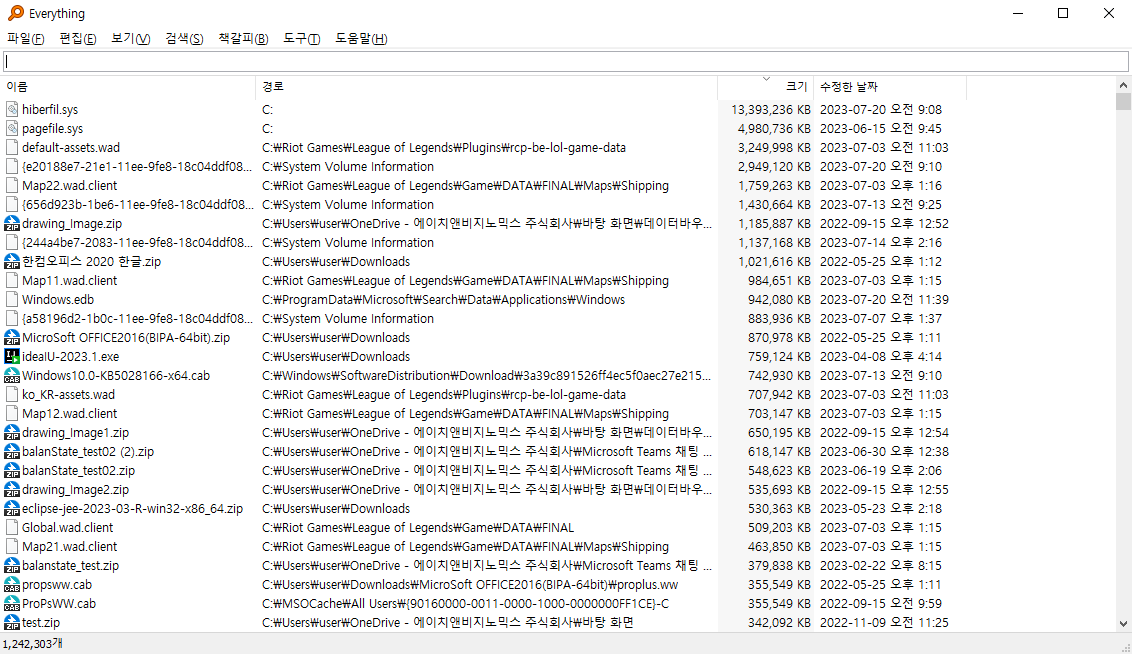Click the Global.wad.client file icon
Viewport: 1132px width, 654px height.
point(12,528)
